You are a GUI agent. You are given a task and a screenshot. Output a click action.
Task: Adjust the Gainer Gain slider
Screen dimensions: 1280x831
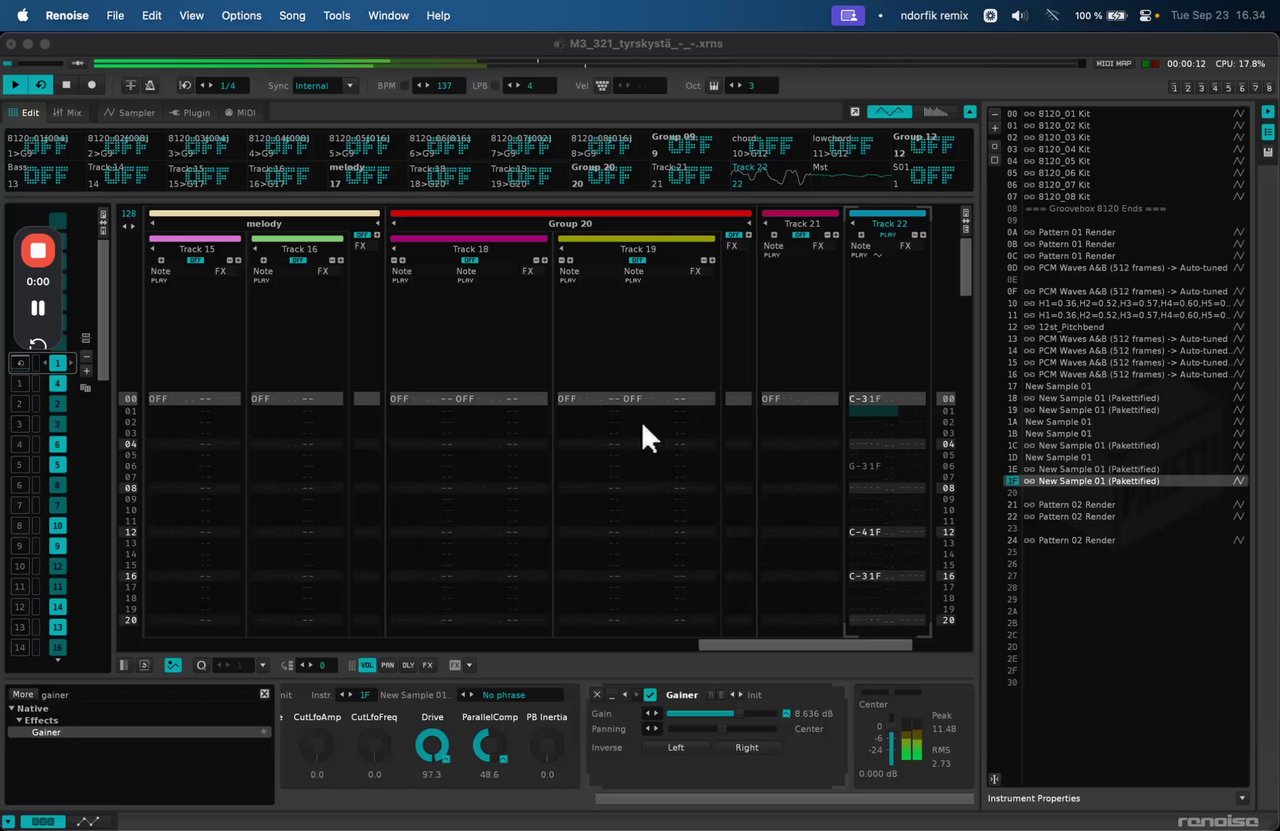point(720,714)
